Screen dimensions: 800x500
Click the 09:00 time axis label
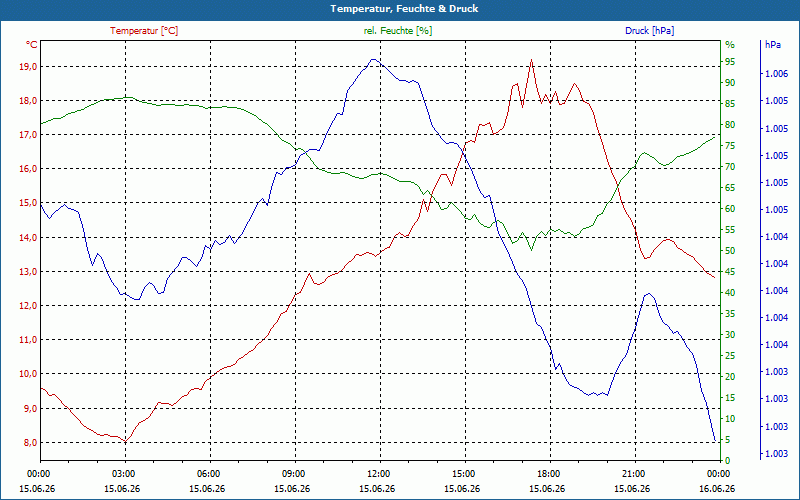pos(295,473)
